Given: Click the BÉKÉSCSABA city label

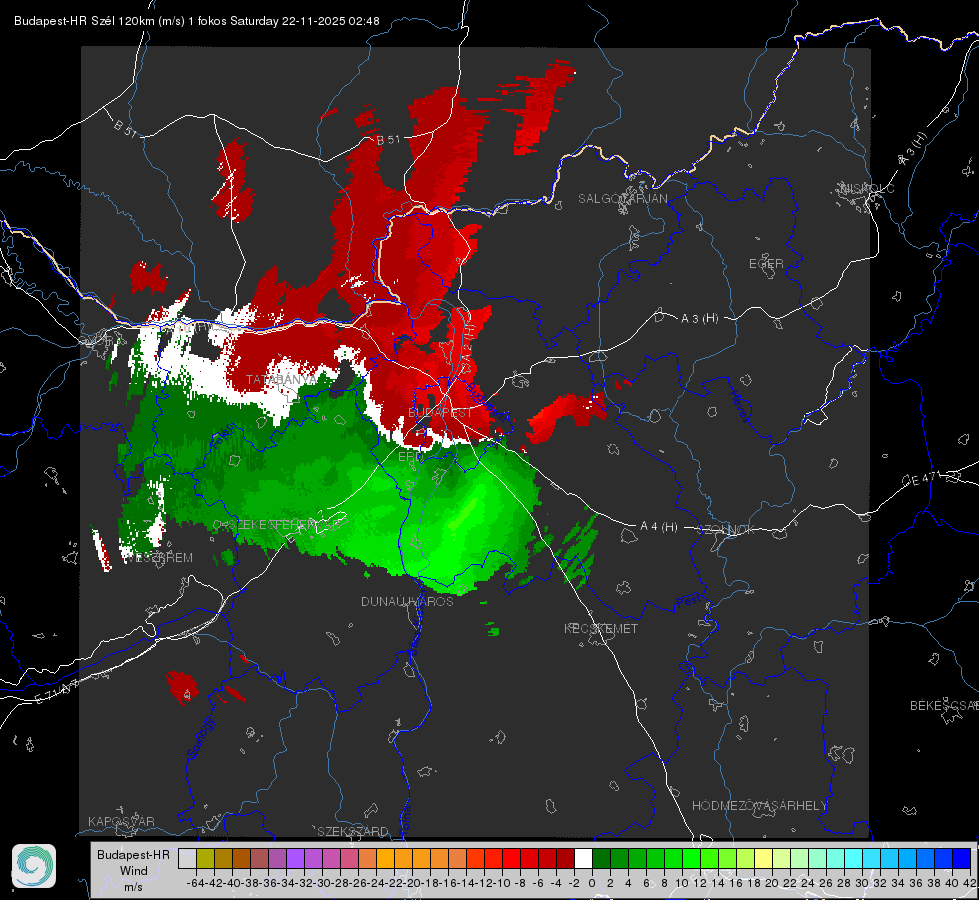Looking at the screenshot, I should click(944, 706).
